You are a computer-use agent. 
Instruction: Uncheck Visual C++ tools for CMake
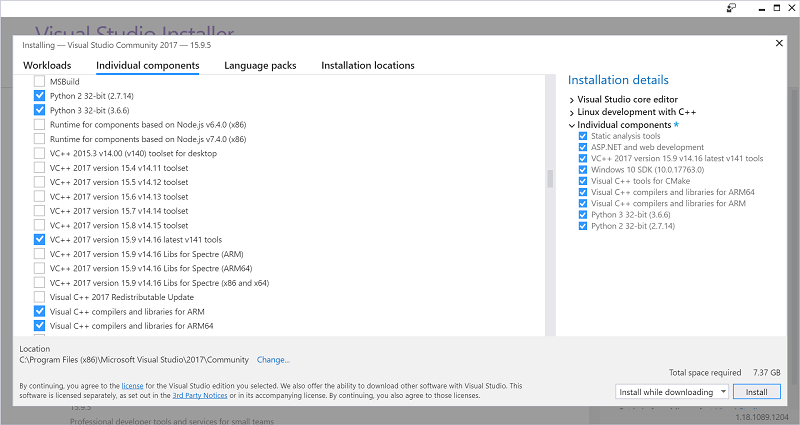click(583, 181)
